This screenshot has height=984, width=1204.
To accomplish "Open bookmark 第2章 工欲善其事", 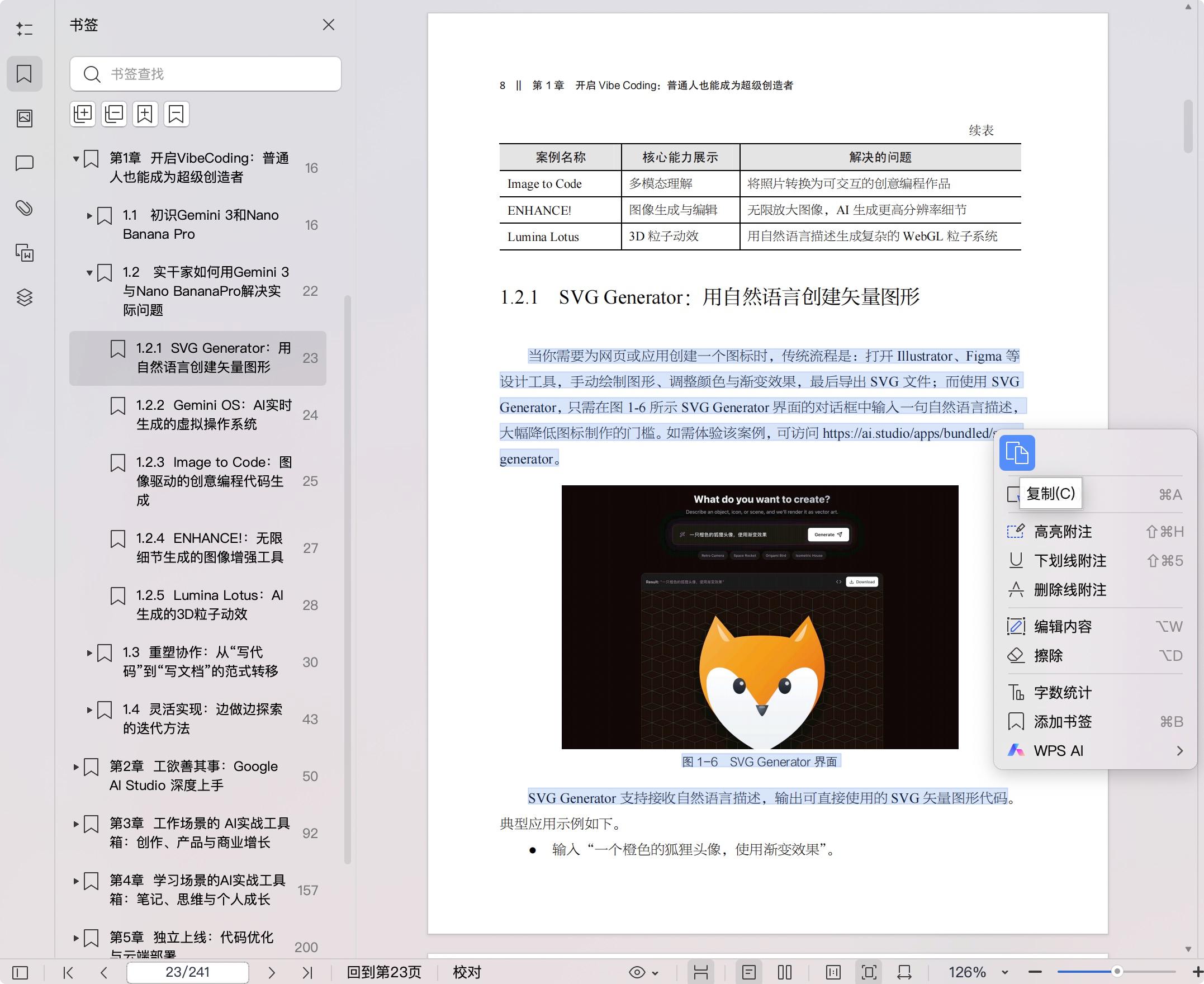I will coord(198,776).
